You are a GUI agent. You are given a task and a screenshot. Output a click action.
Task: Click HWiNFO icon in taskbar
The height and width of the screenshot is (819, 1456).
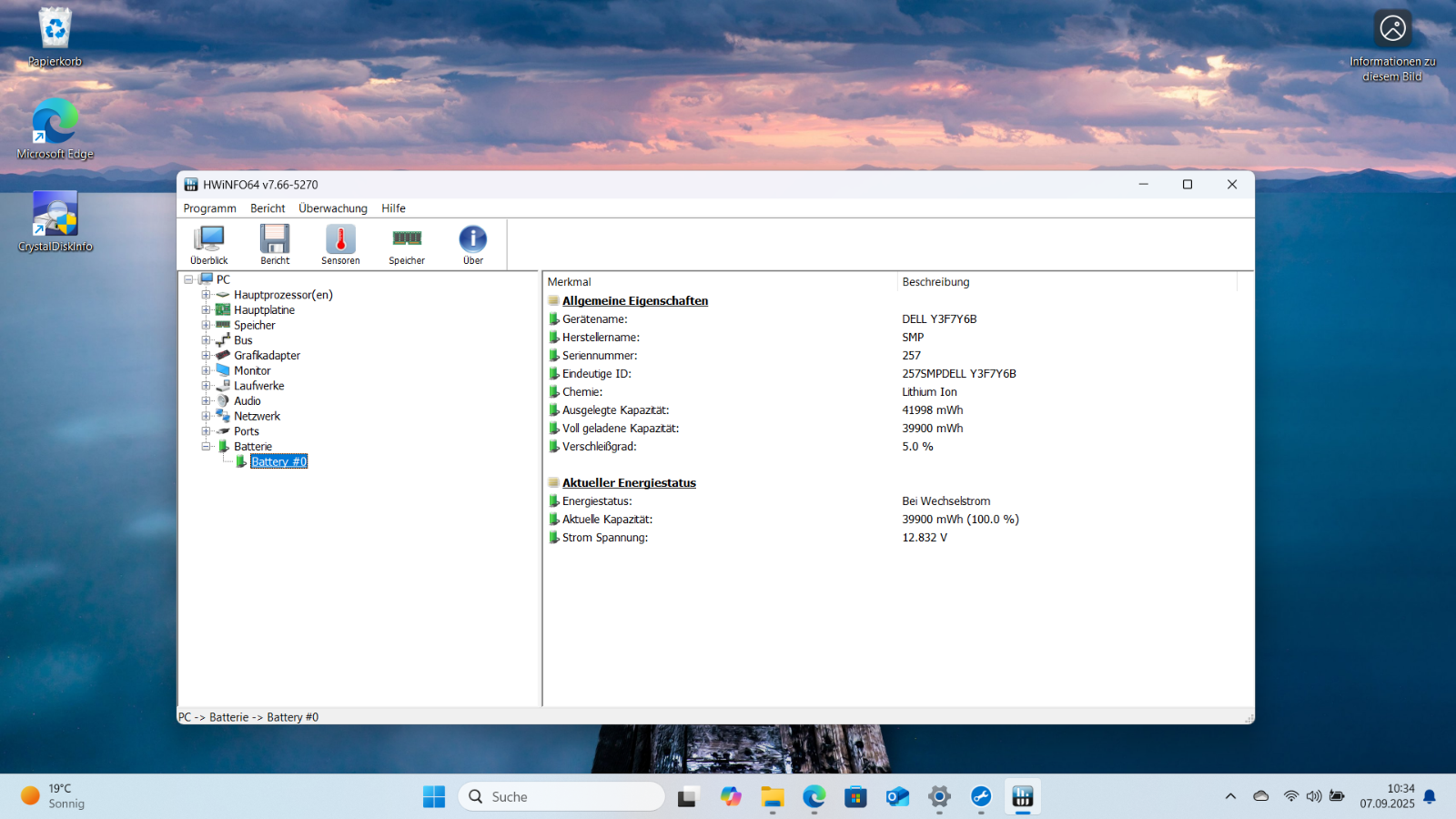click(x=1022, y=797)
